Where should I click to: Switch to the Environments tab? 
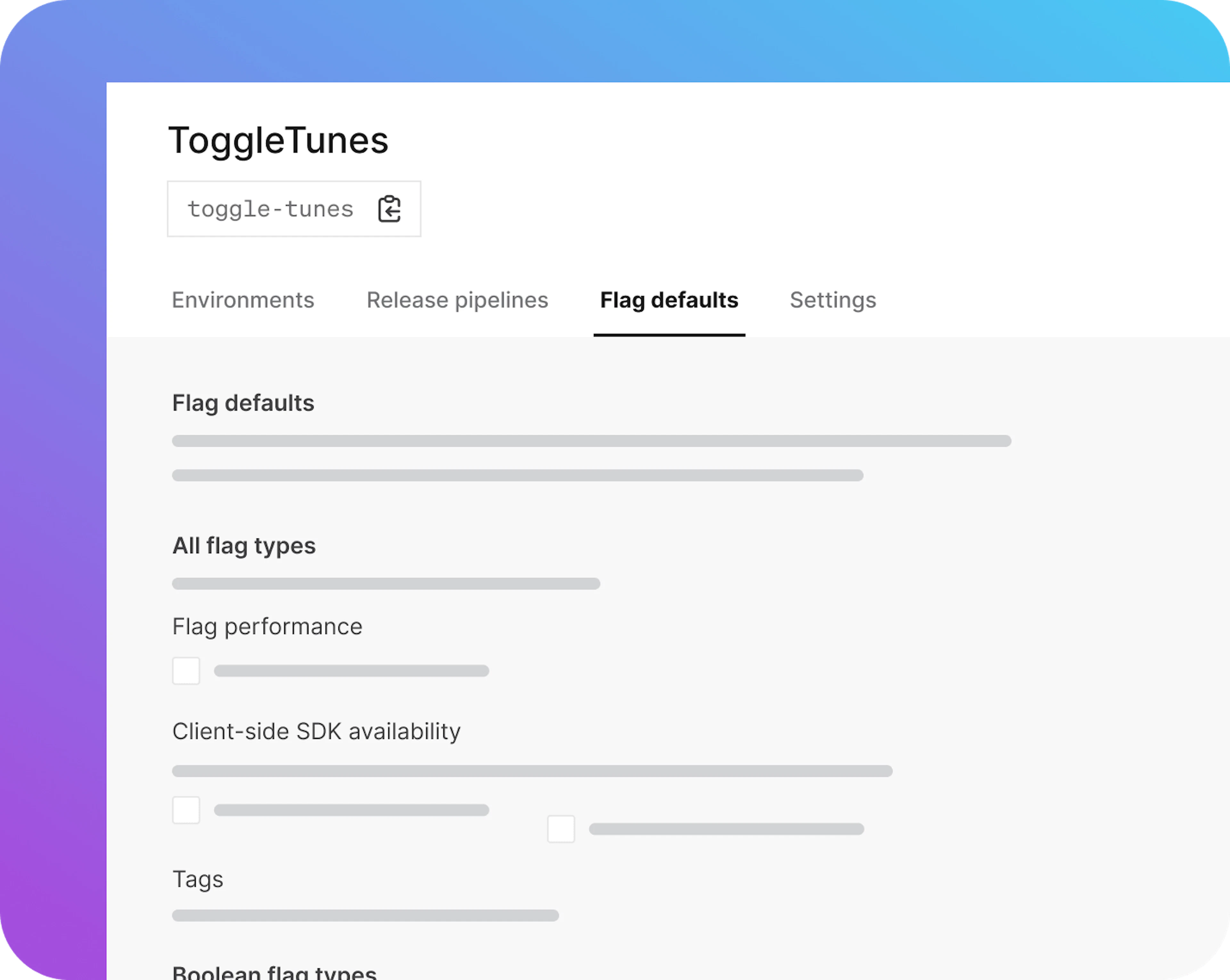tap(243, 300)
